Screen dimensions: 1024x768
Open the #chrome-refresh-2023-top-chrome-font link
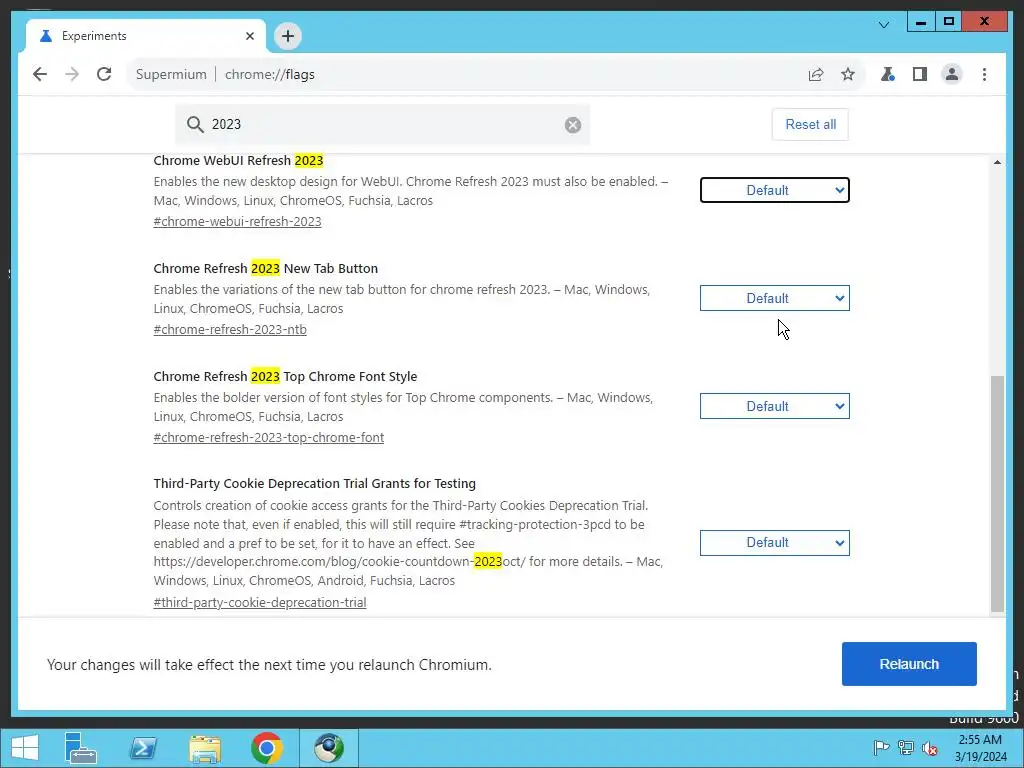(x=268, y=438)
